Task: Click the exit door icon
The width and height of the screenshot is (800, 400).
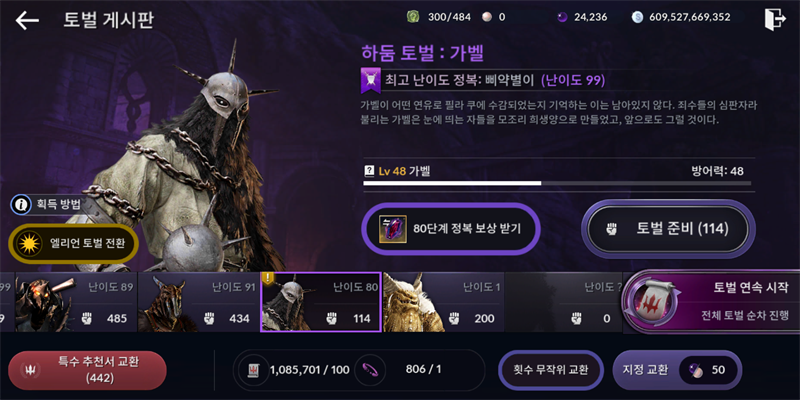Action: pyautogui.click(x=775, y=20)
